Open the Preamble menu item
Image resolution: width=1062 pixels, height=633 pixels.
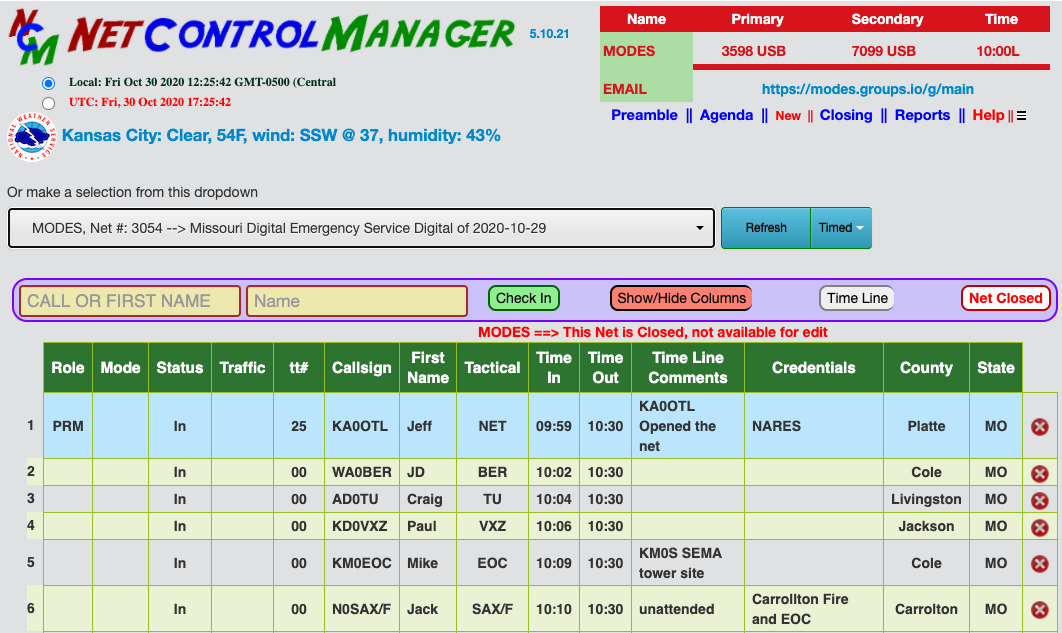[x=644, y=115]
